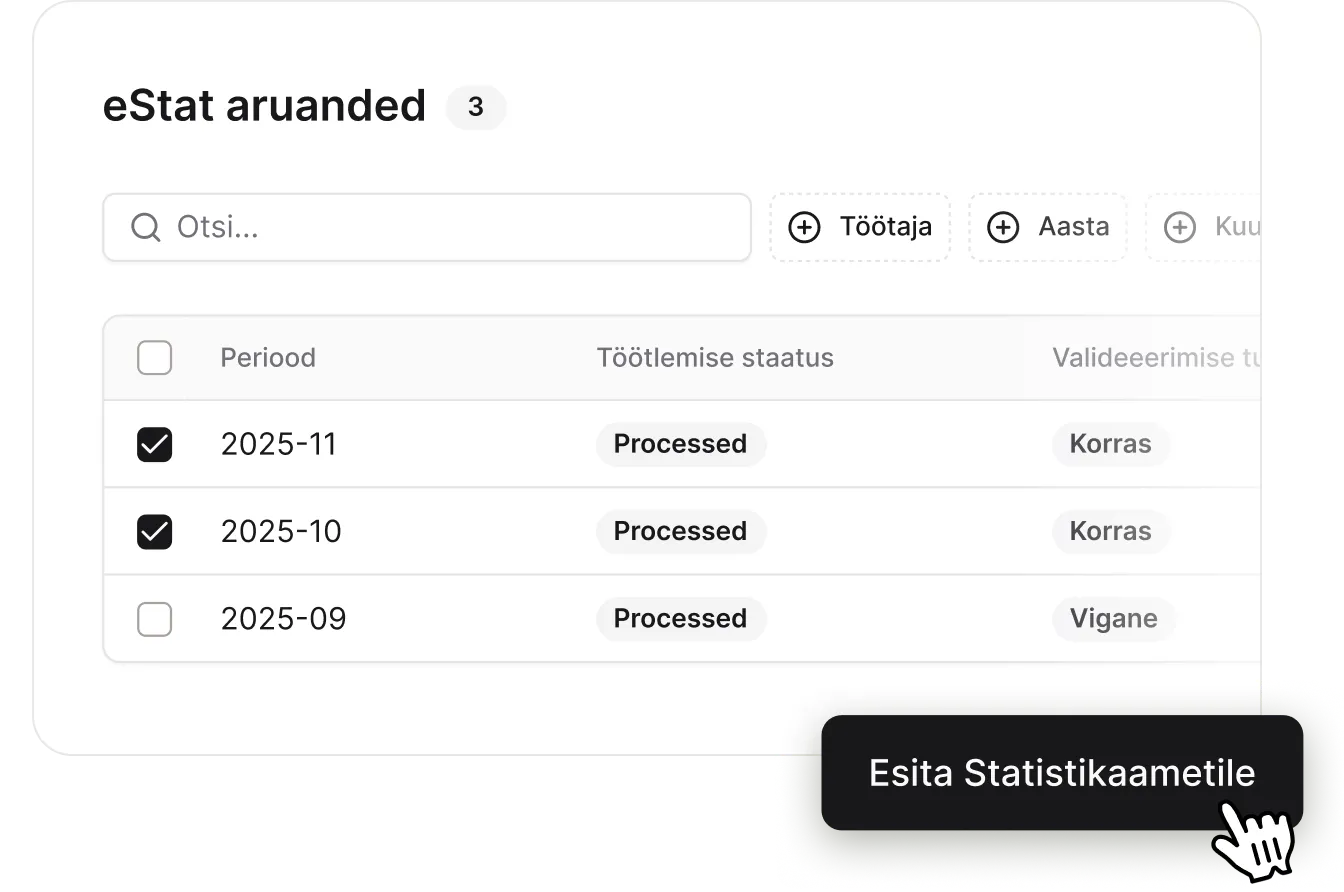
Task: Click the Processed badge for period 2025-11
Action: click(x=681, y=444)
